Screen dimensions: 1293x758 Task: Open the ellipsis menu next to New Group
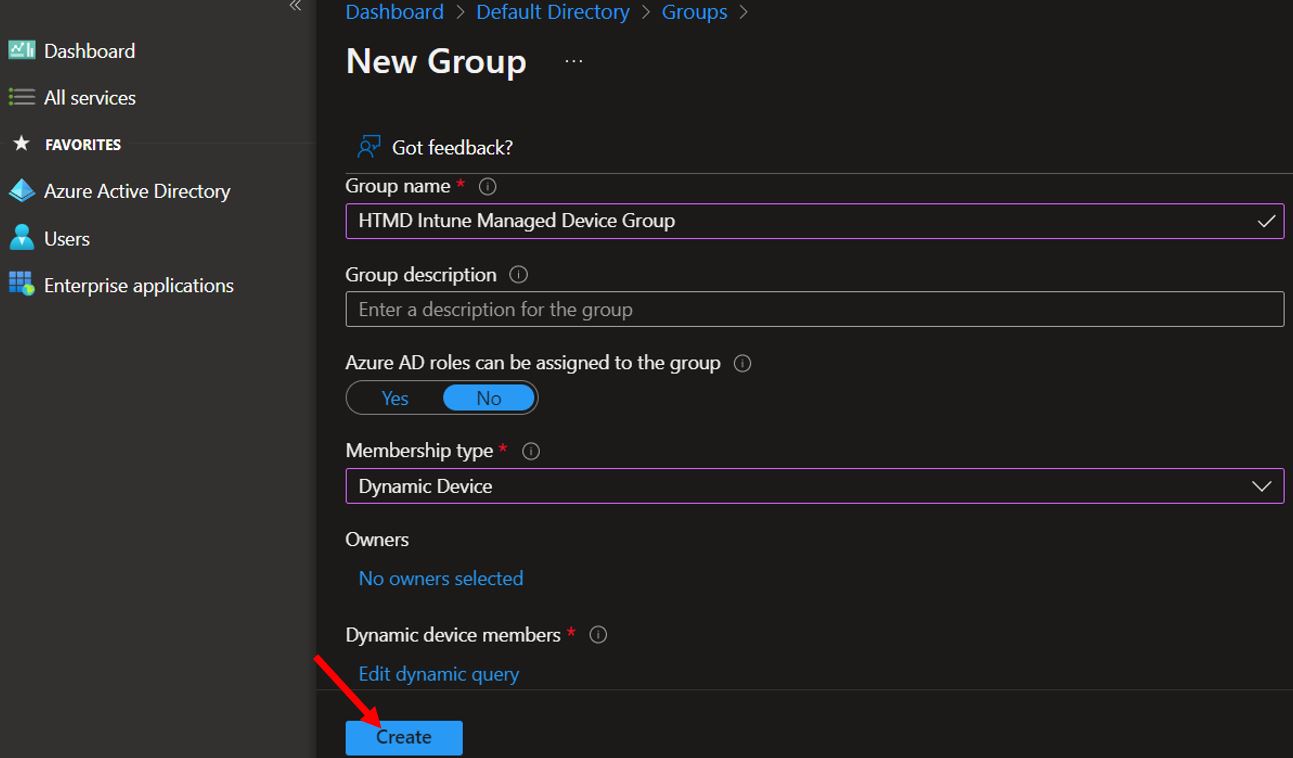point(573,61)
